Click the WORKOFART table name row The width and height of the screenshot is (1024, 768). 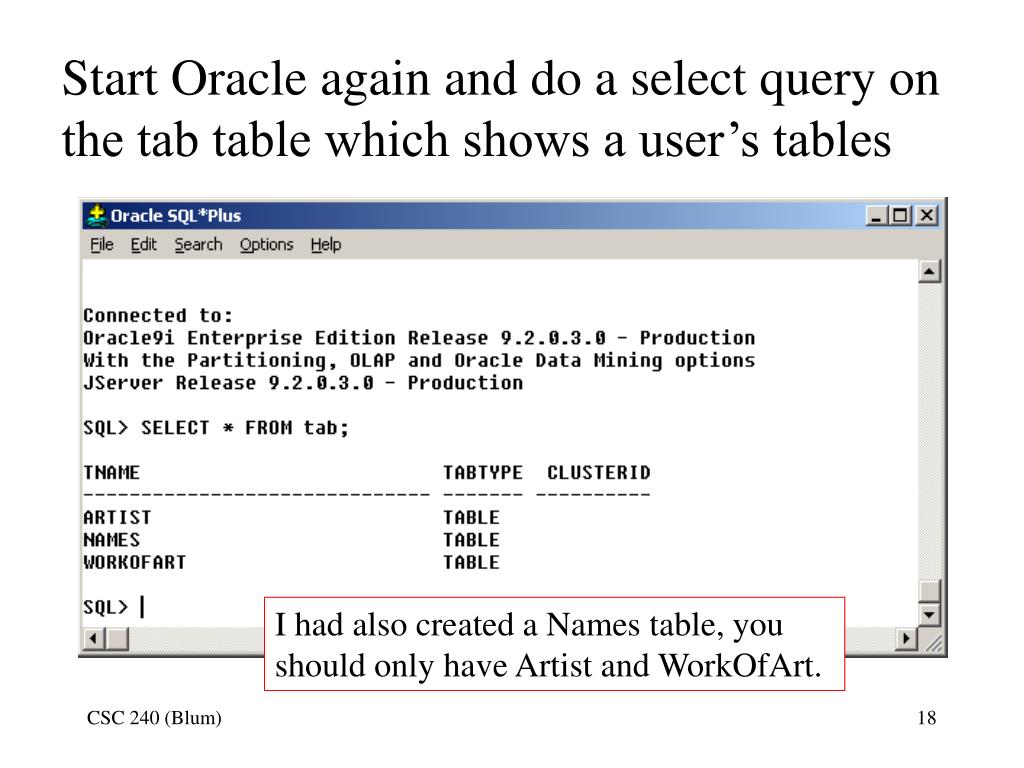[135, 562]
